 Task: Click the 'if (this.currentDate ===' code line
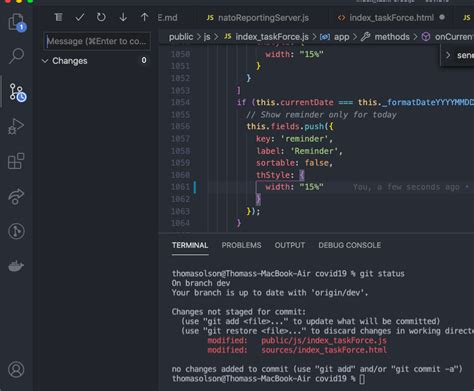pyautogui.click(x=355, y=102)
